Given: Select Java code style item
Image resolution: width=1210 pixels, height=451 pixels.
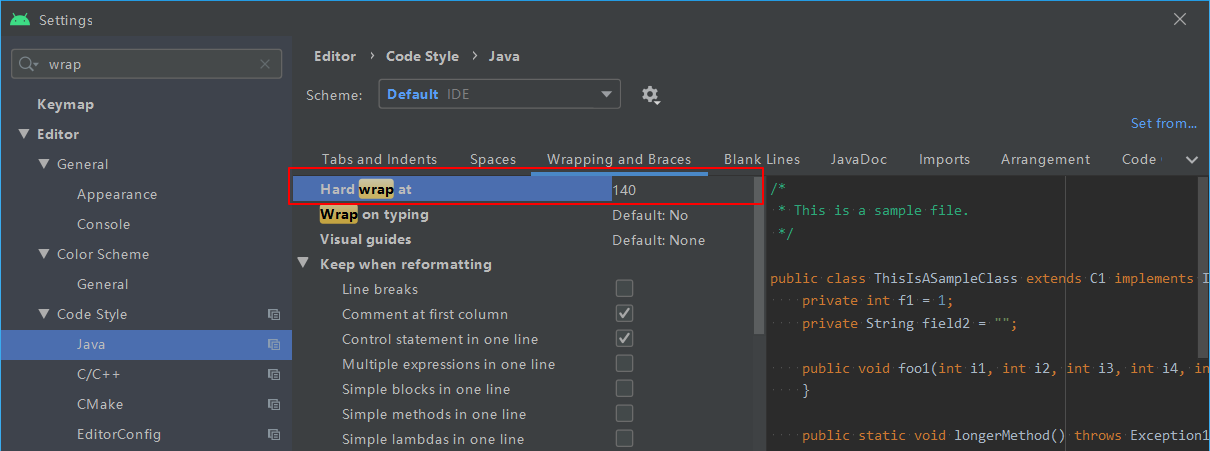Looking at the screenshot, I should (x=146, y=344).
